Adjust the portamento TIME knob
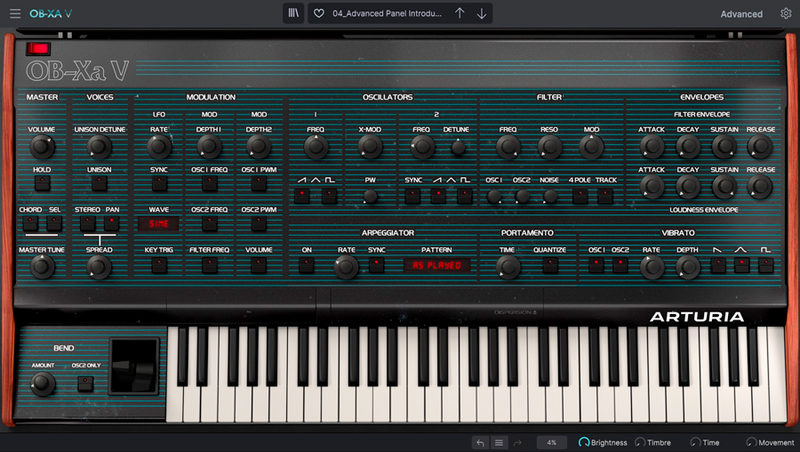 pyautogui.click(x=508, y=266)
